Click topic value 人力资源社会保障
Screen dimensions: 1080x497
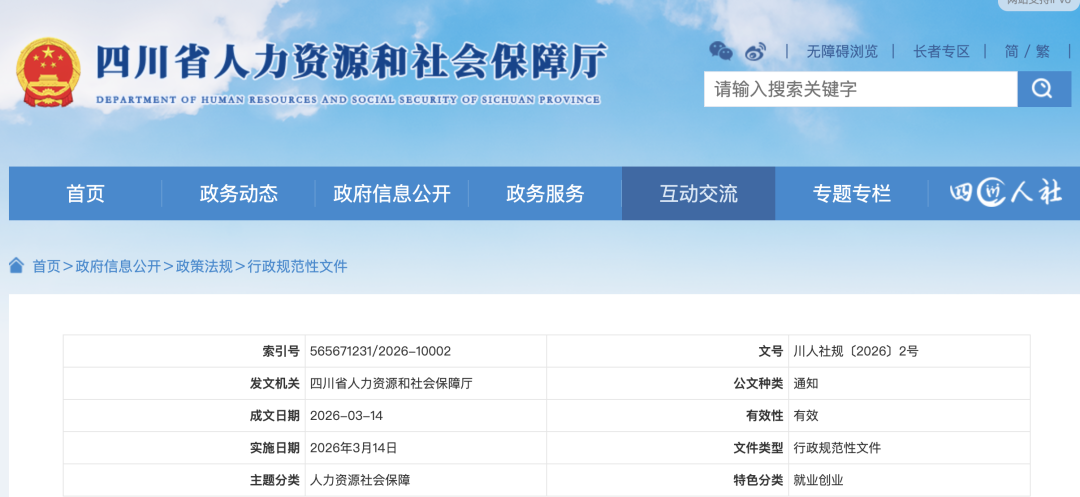coord(360,480)
